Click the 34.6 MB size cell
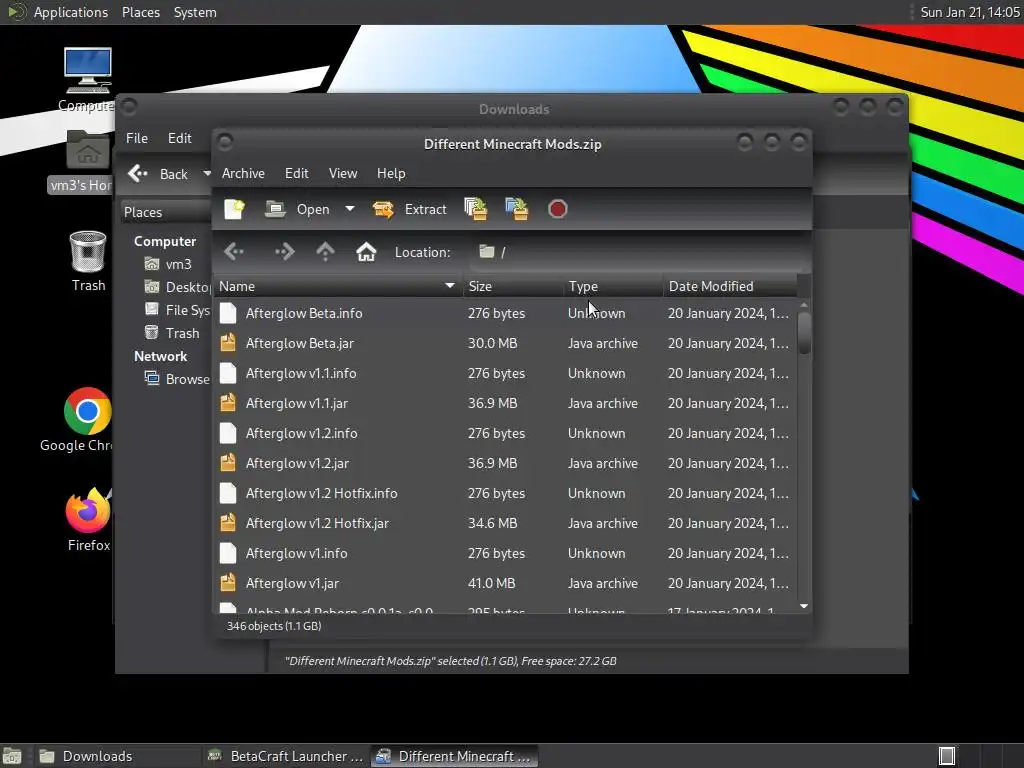Viewport: 1024px width, 768px height. tap(492, 523)
